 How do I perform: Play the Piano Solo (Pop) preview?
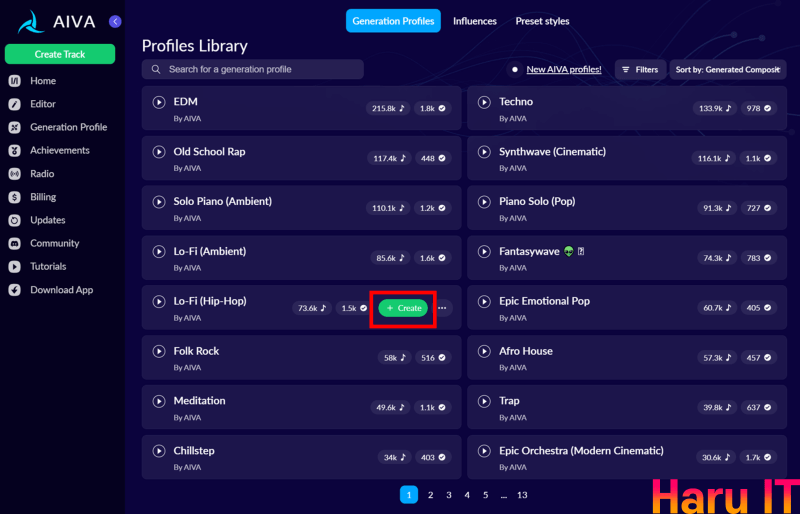484,202
